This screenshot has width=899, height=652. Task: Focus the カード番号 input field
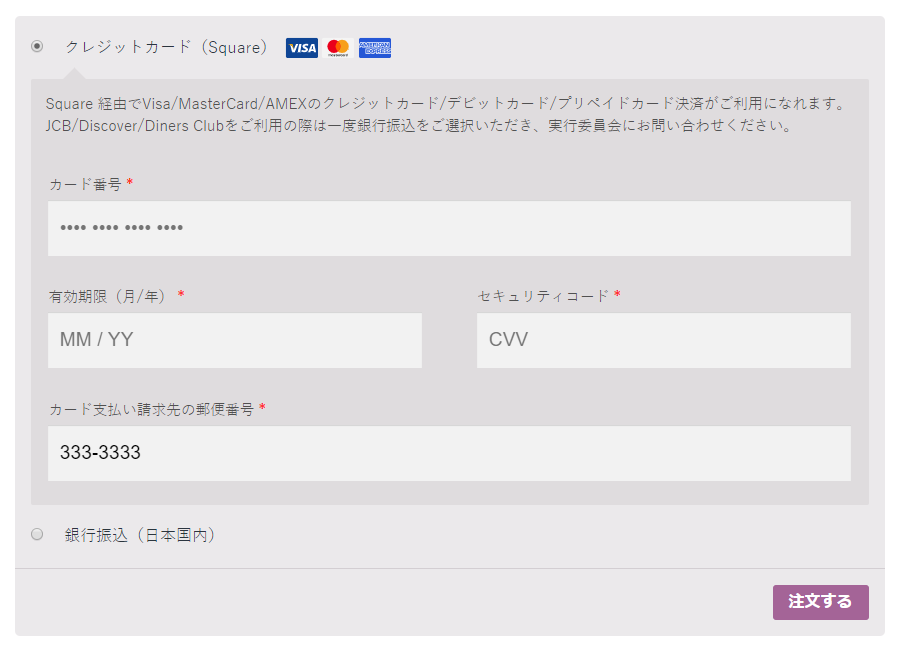point(449,228)
